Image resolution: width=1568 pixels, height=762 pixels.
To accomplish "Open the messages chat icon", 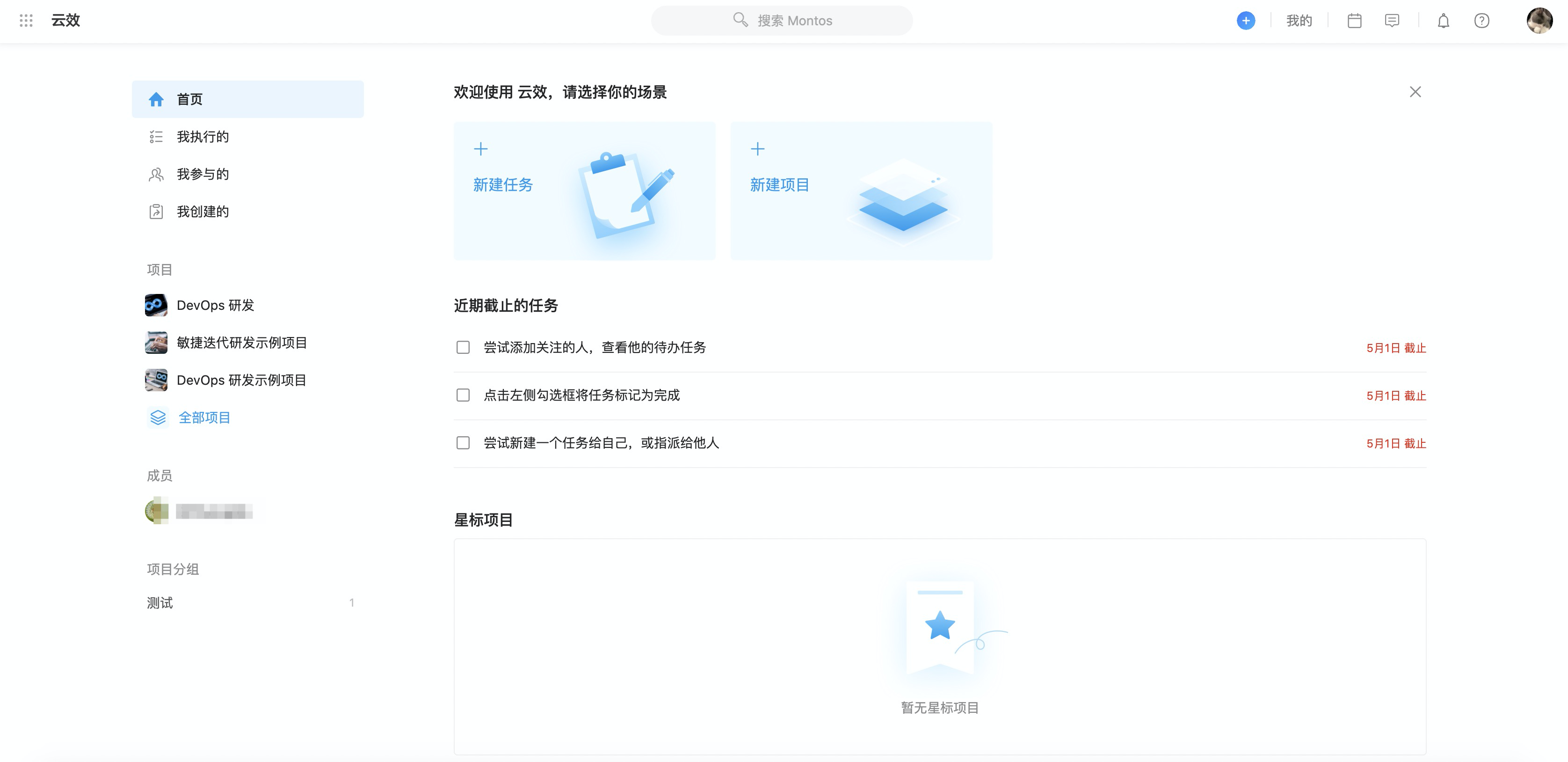I will coord(1392,21).
